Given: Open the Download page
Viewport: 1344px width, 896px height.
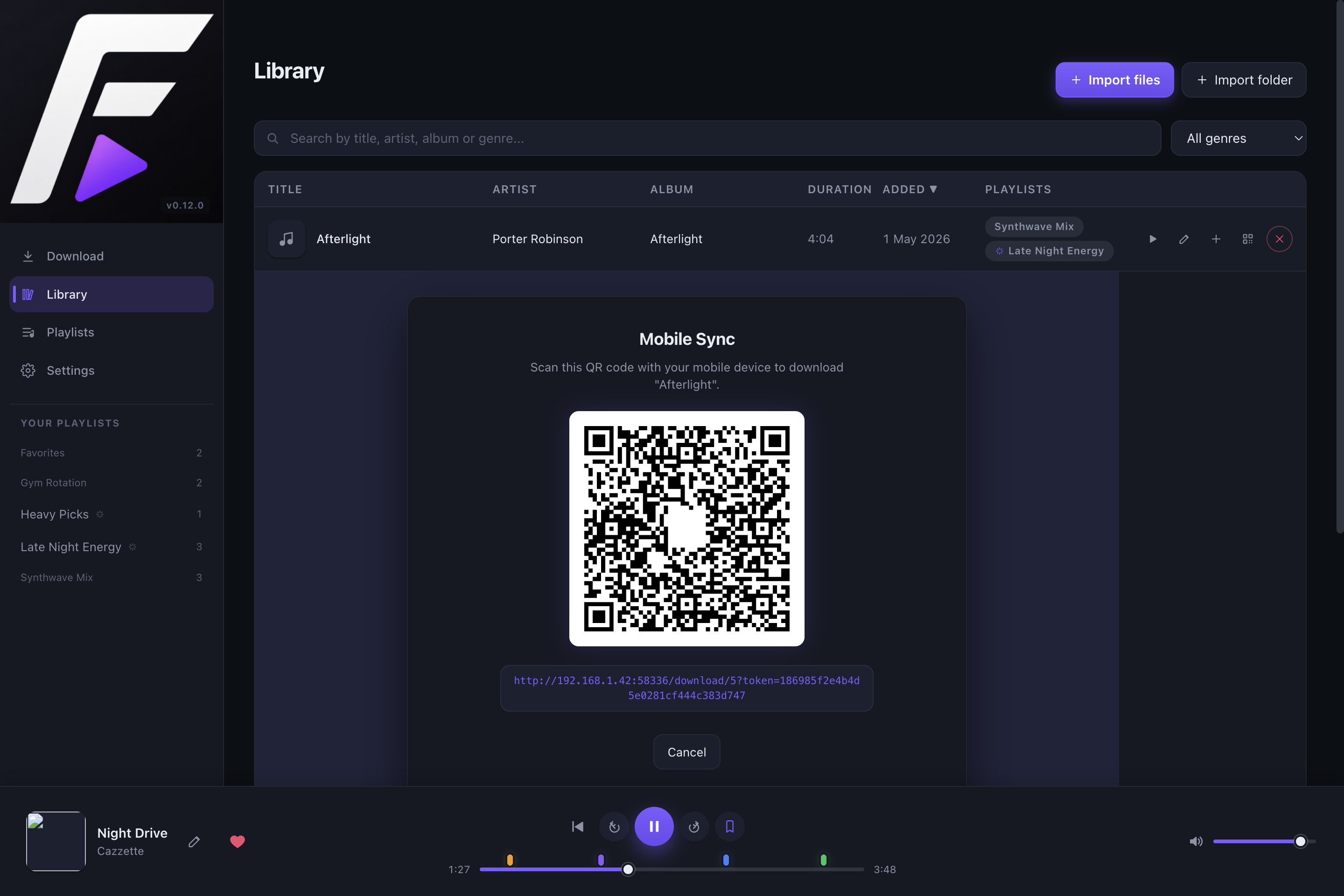Looking at the screenshot, I should (x=112, y=256).
